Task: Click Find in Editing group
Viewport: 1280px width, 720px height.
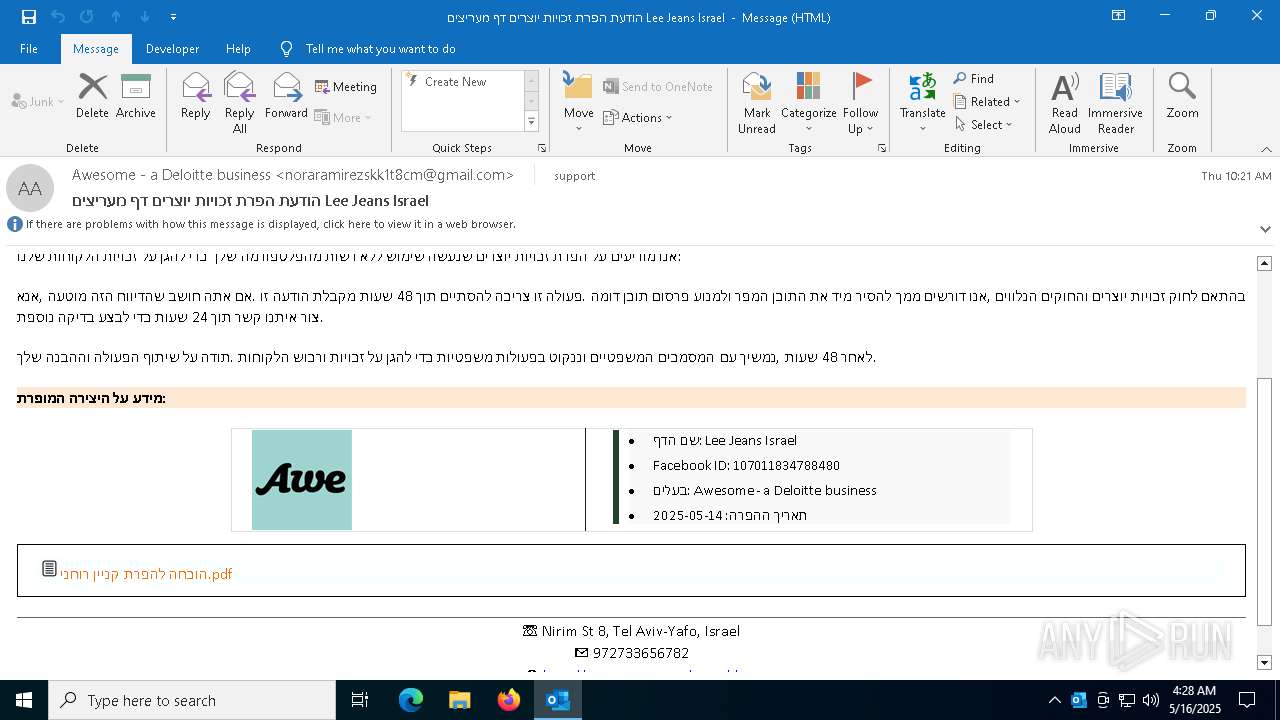Action: 973,79
